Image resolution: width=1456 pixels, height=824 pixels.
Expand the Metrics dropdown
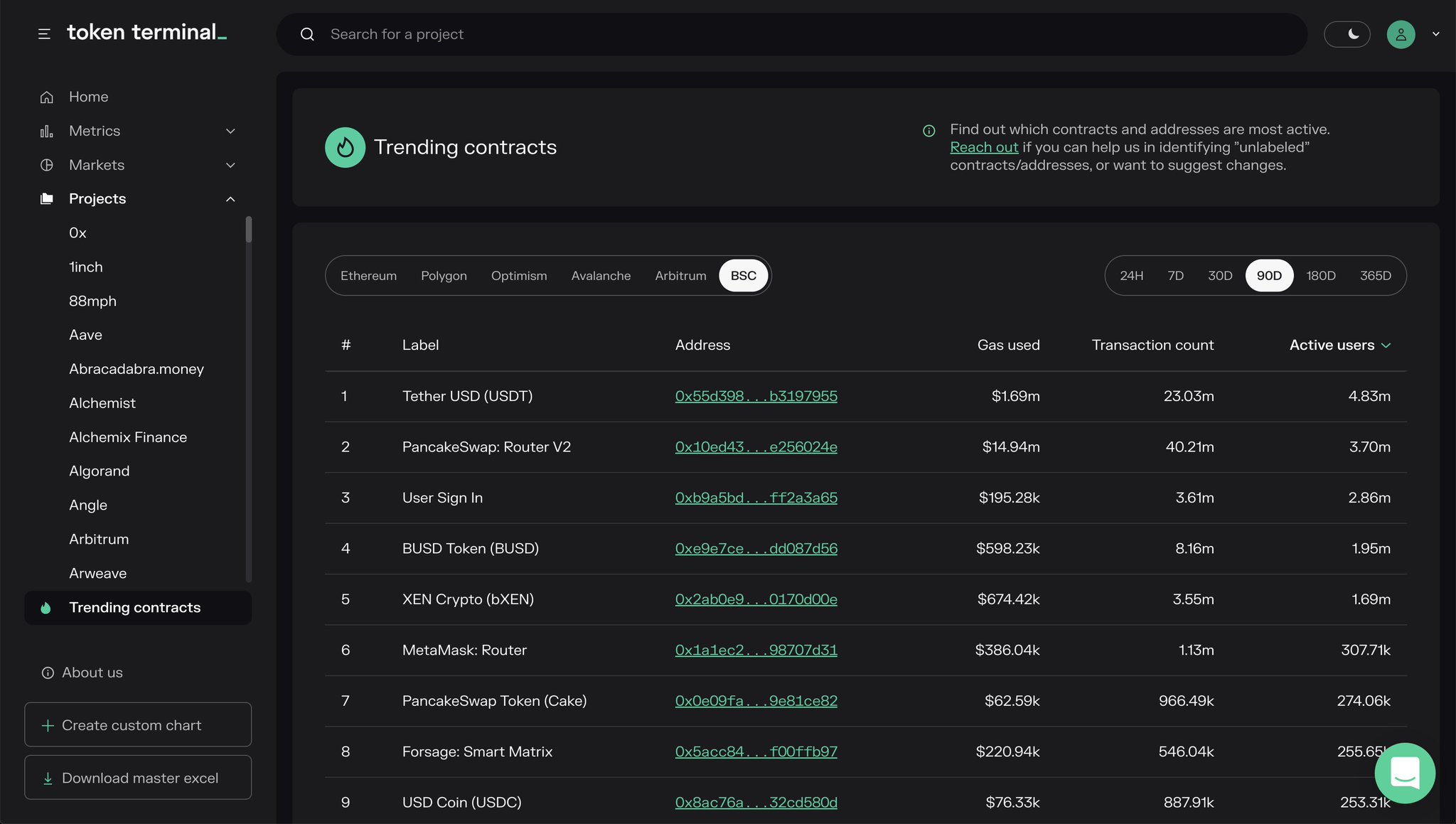pos(230,131)
